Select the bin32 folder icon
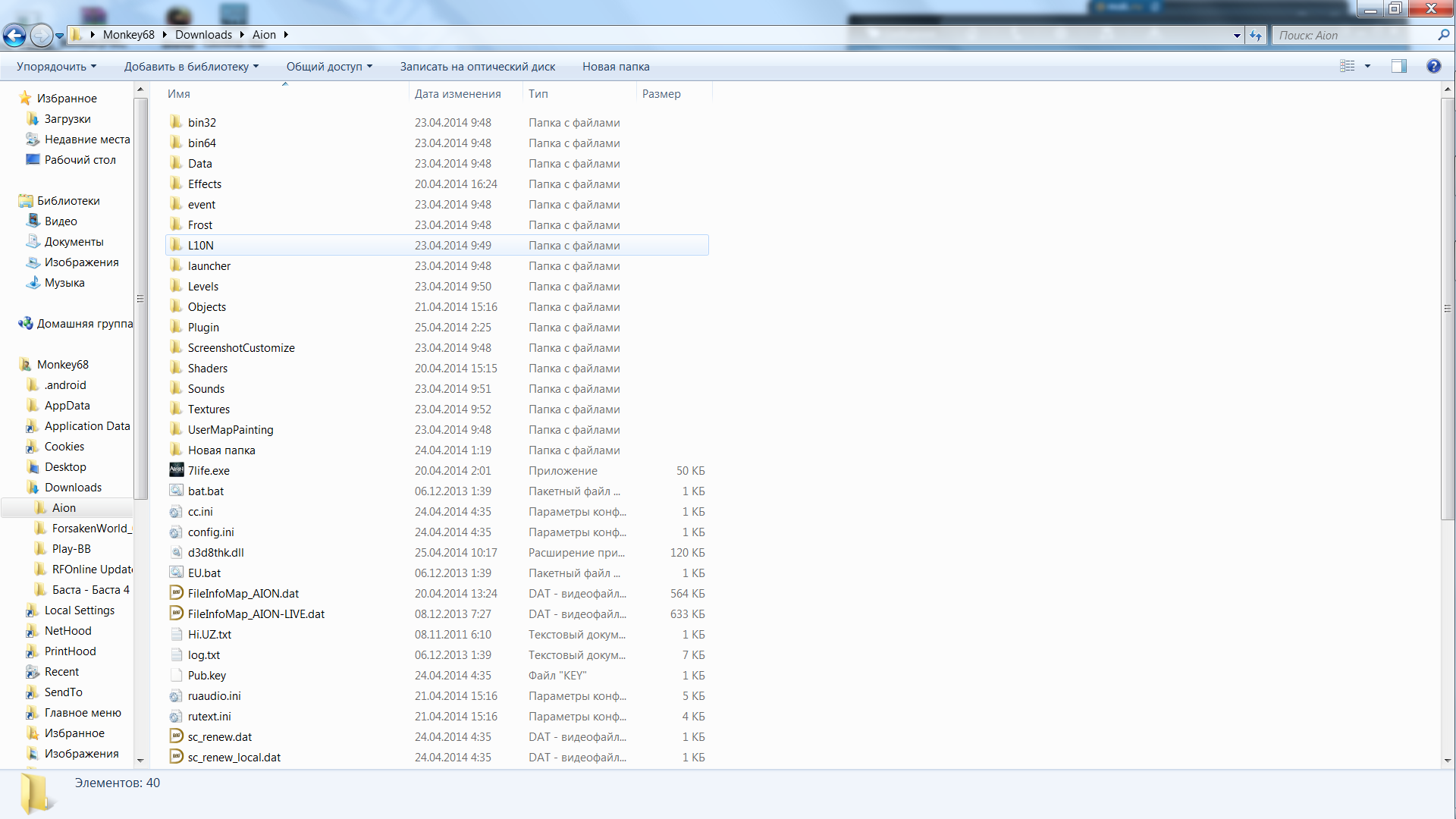This screenshot has height=819, width=1456. point(176,122)
